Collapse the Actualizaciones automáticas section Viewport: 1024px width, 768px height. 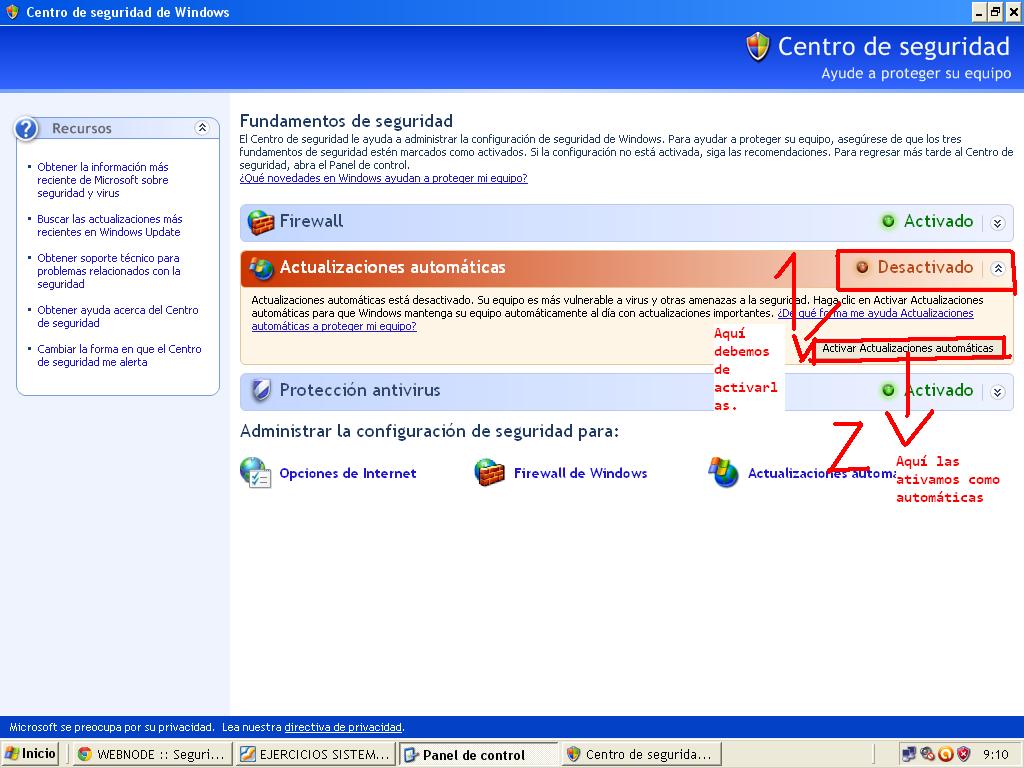coord(997,268)
